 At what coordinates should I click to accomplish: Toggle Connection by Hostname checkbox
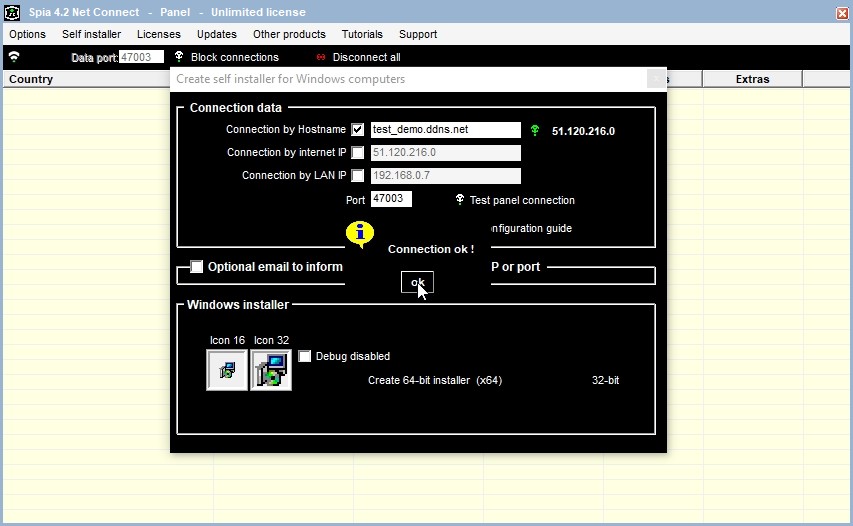pos(357,129)
